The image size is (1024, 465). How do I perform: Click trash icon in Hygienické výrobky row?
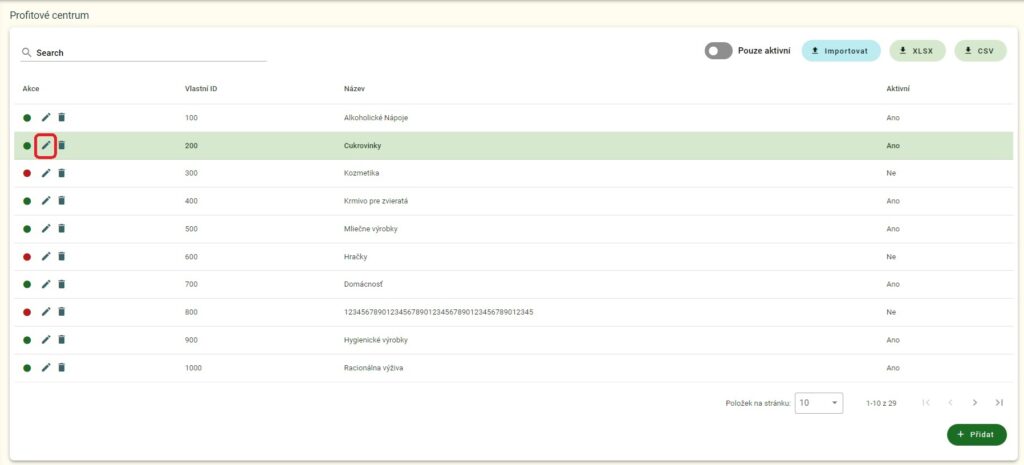pos(61,340)
